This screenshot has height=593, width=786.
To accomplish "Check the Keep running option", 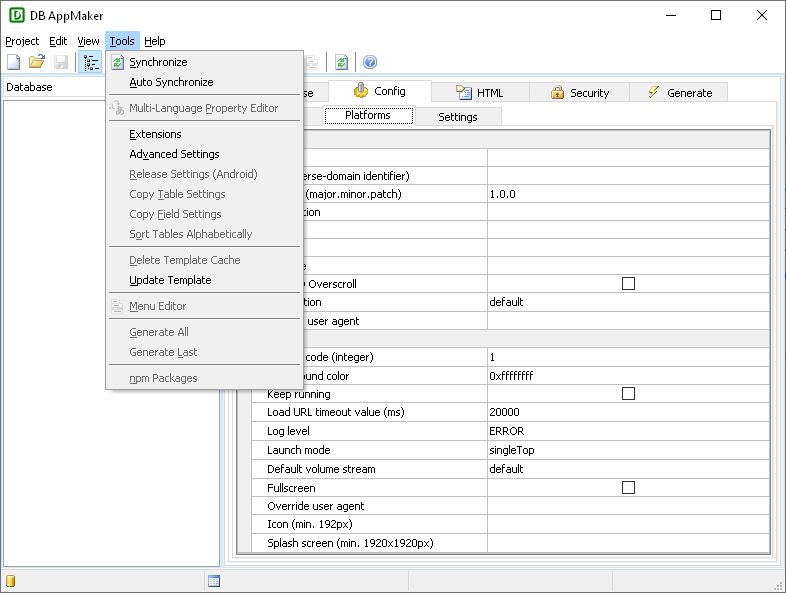I will [628, 394].
